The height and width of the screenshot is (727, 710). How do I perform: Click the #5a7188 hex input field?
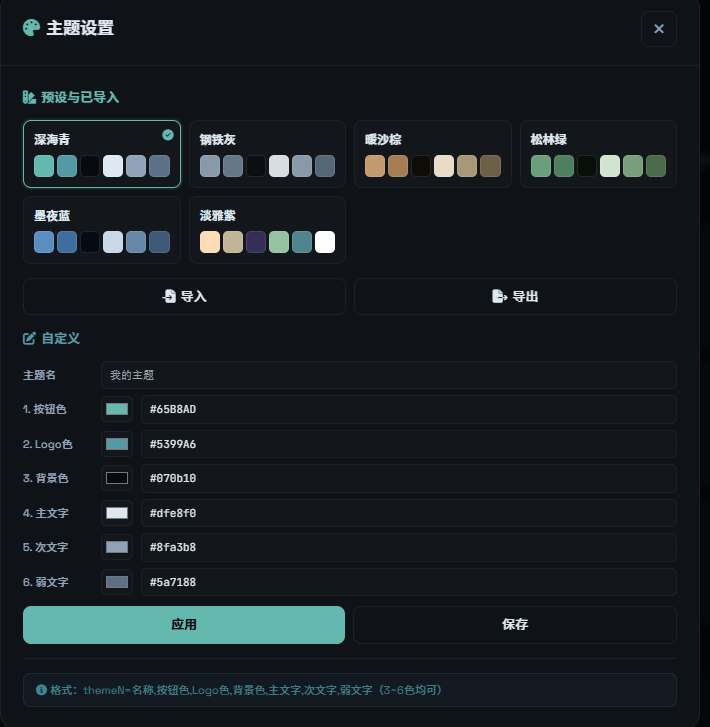[x=409, y=582]
